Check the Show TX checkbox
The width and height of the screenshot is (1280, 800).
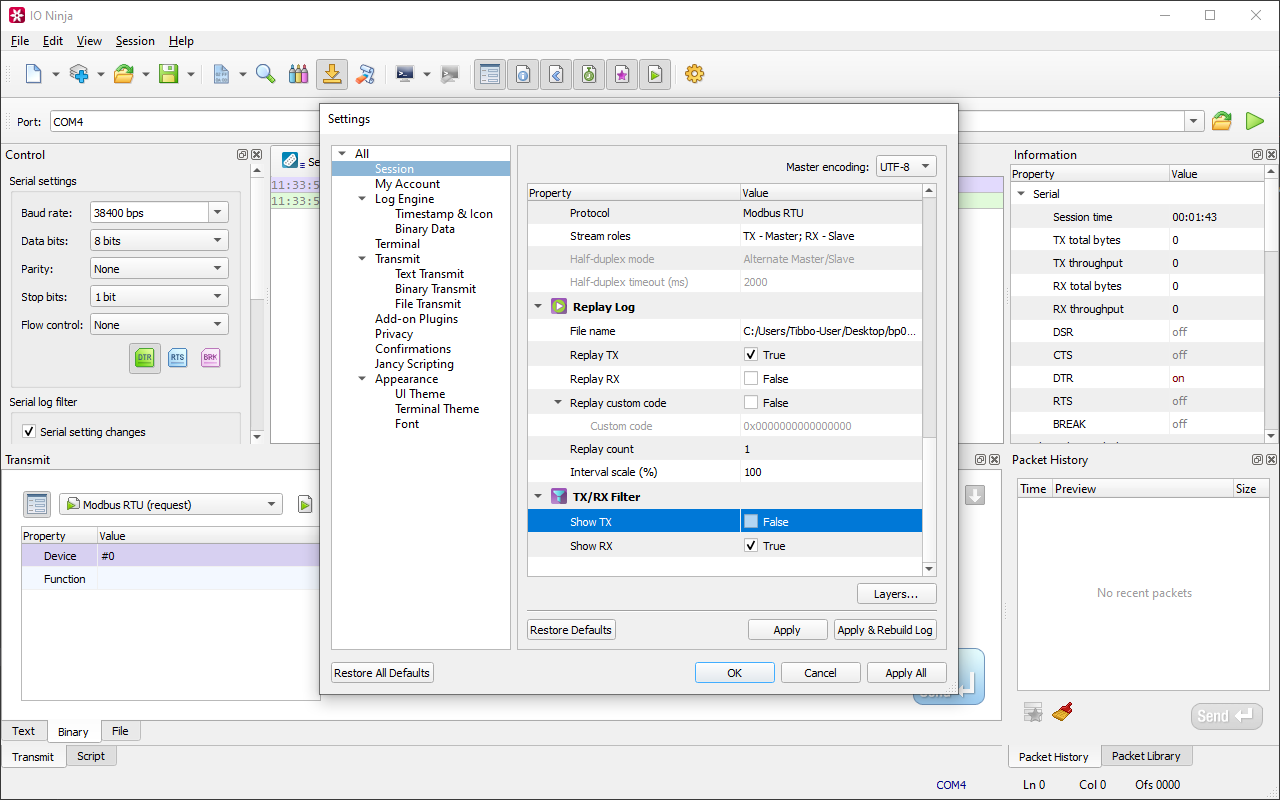tap(751, 521)
